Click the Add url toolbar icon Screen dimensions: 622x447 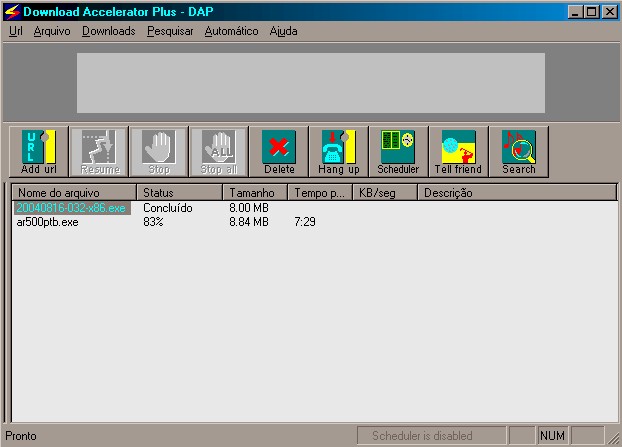pos(39,152)
